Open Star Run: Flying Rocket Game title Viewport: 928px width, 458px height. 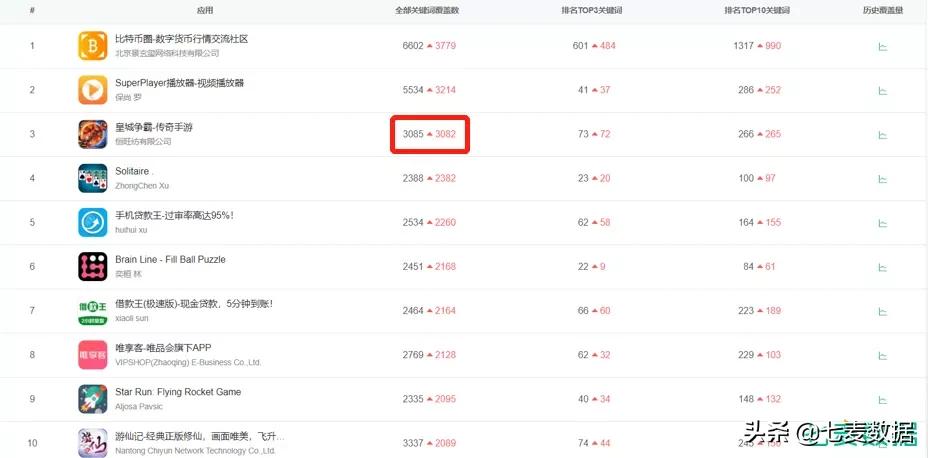(178, 392)
